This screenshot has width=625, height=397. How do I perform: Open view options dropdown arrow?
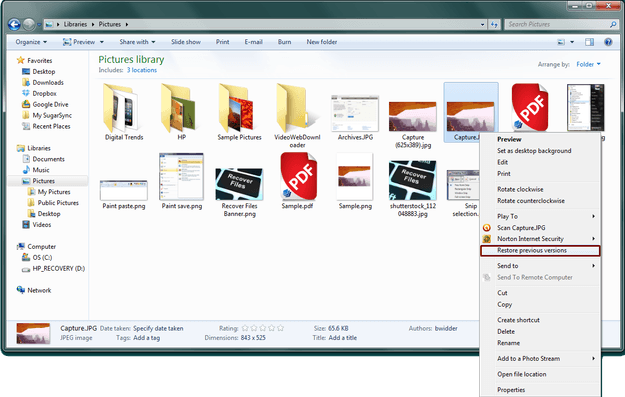(572, 42)
